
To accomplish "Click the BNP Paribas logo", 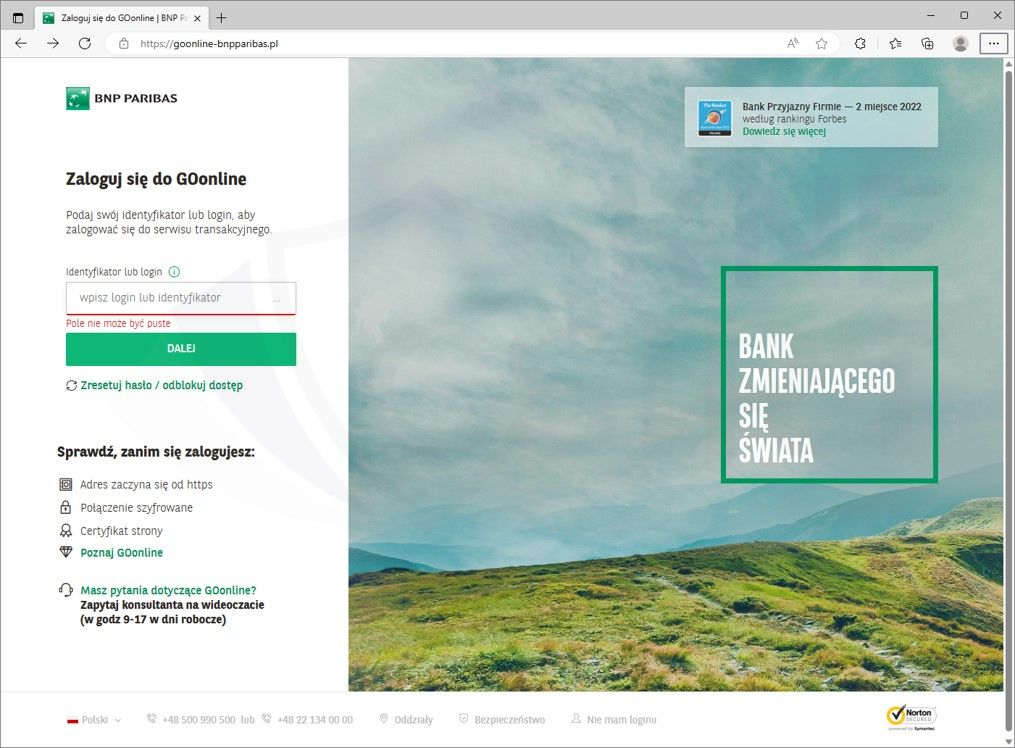I will coord(121,98).
